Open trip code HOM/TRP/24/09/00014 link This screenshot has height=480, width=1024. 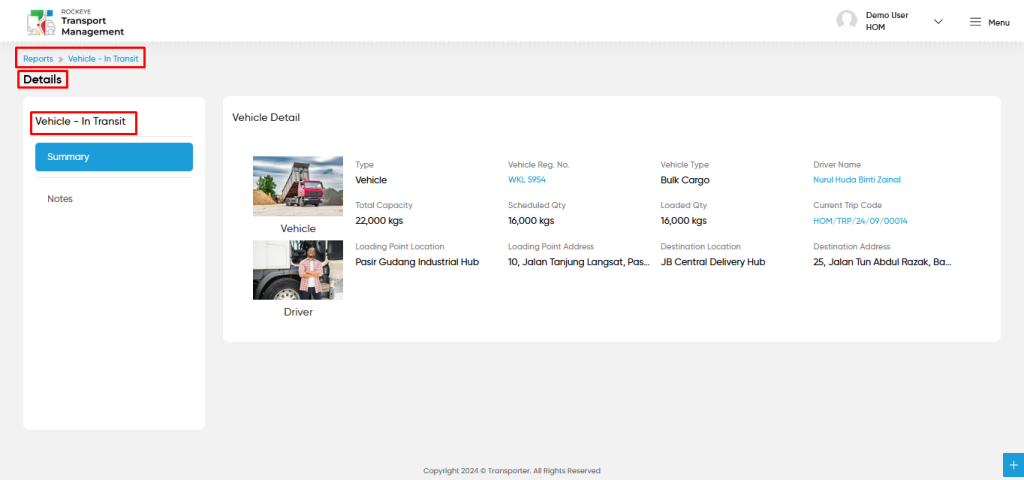pos(860,221)
